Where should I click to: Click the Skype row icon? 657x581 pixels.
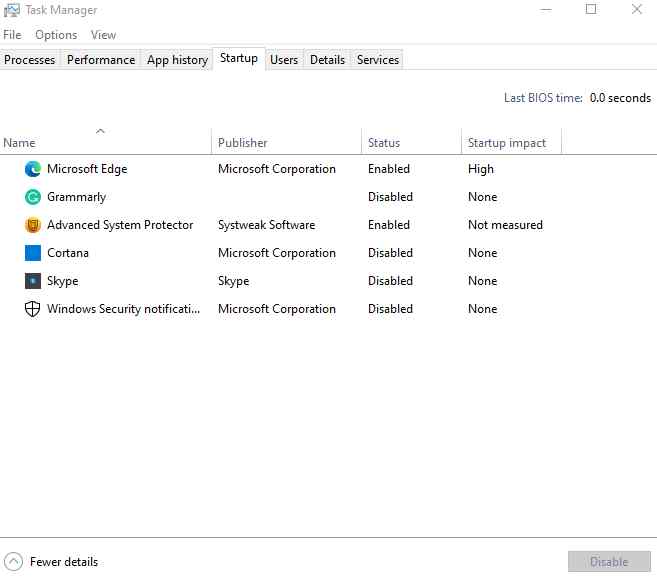(33, 281)
